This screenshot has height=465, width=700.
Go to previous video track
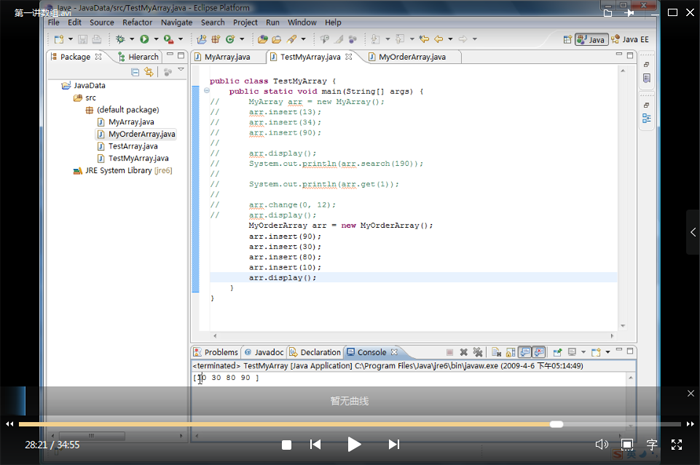tap(315, 444)
